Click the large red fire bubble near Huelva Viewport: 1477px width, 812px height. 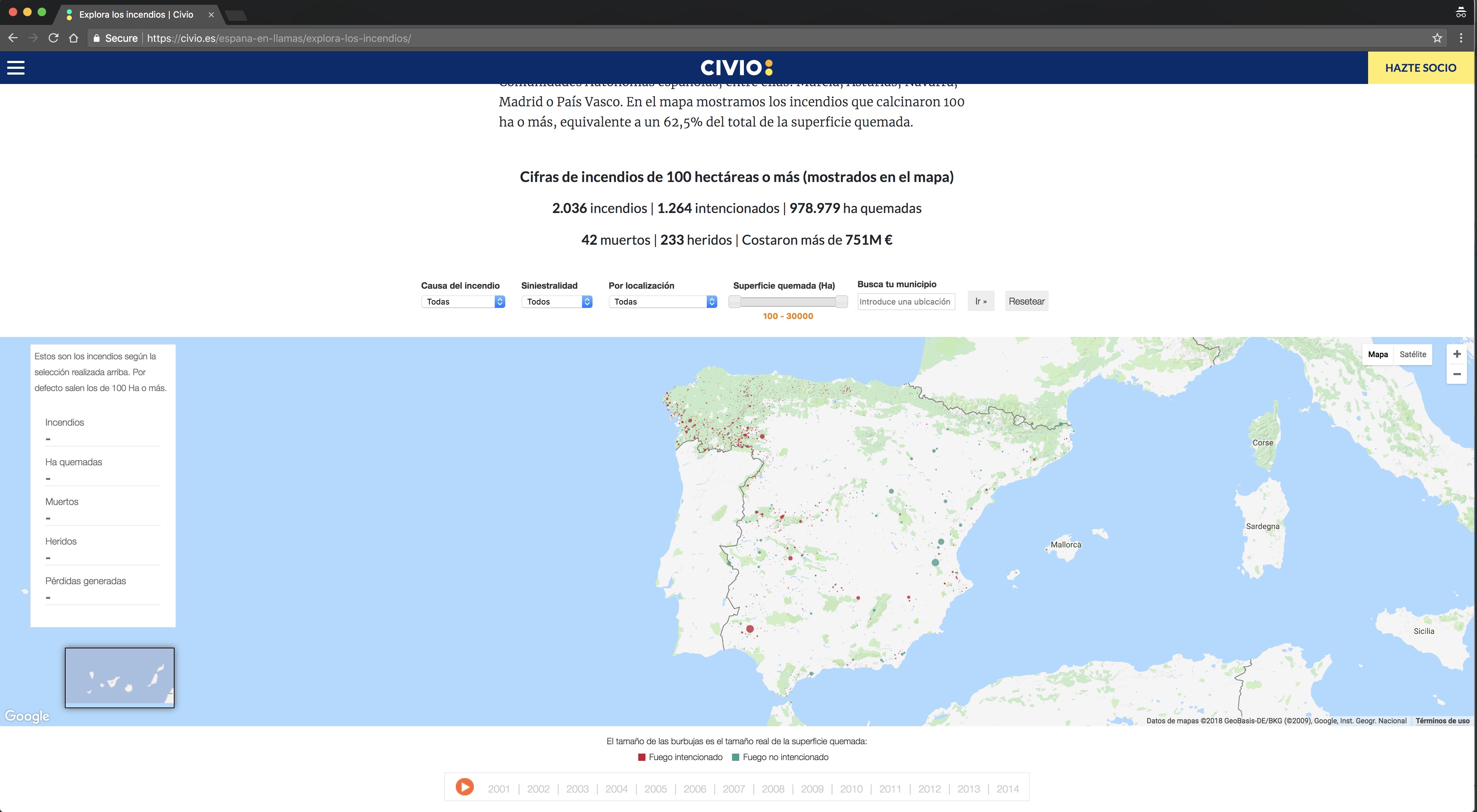click(749, 629)
